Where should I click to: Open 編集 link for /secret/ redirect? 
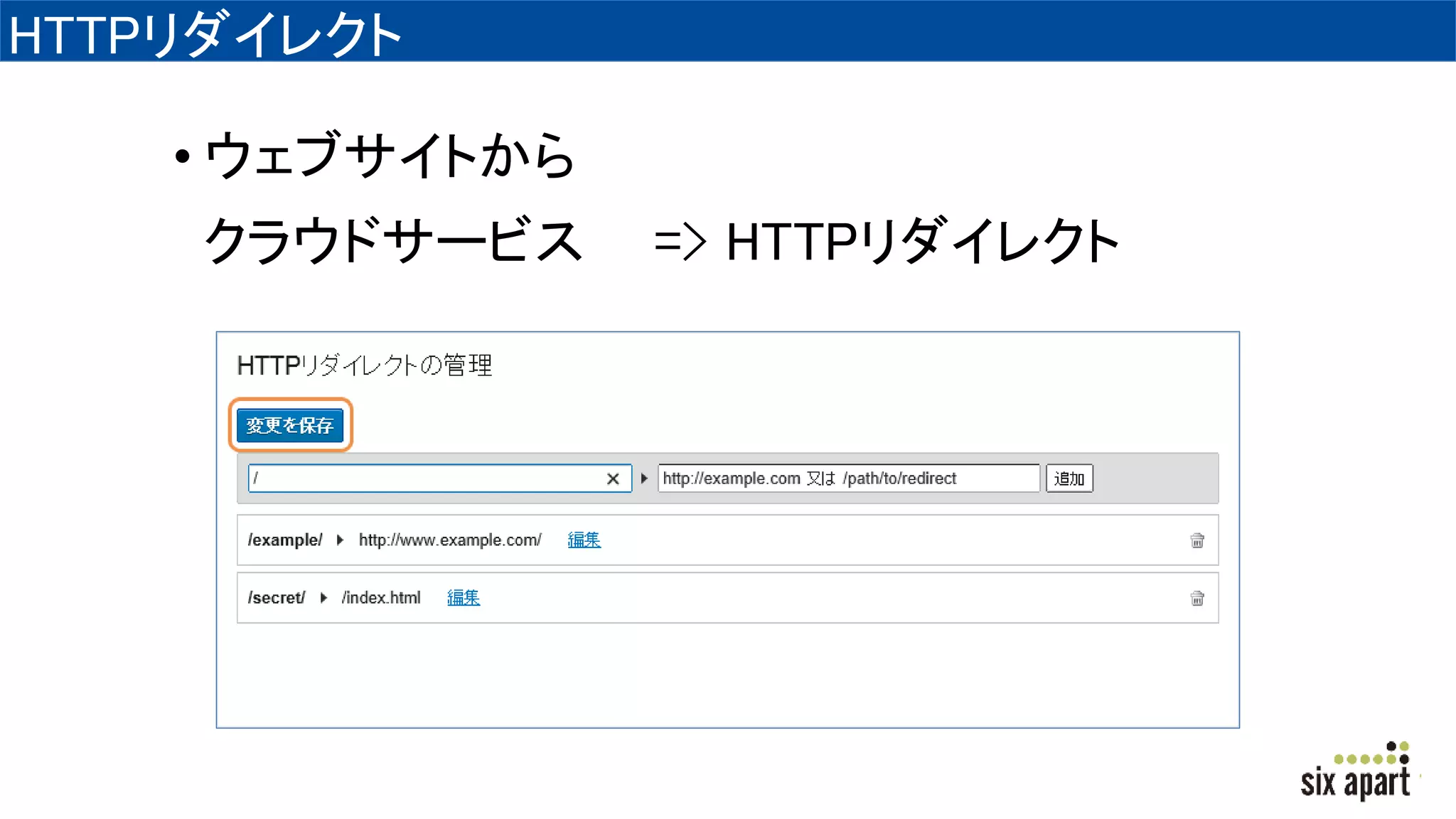(x=464, y=598)
